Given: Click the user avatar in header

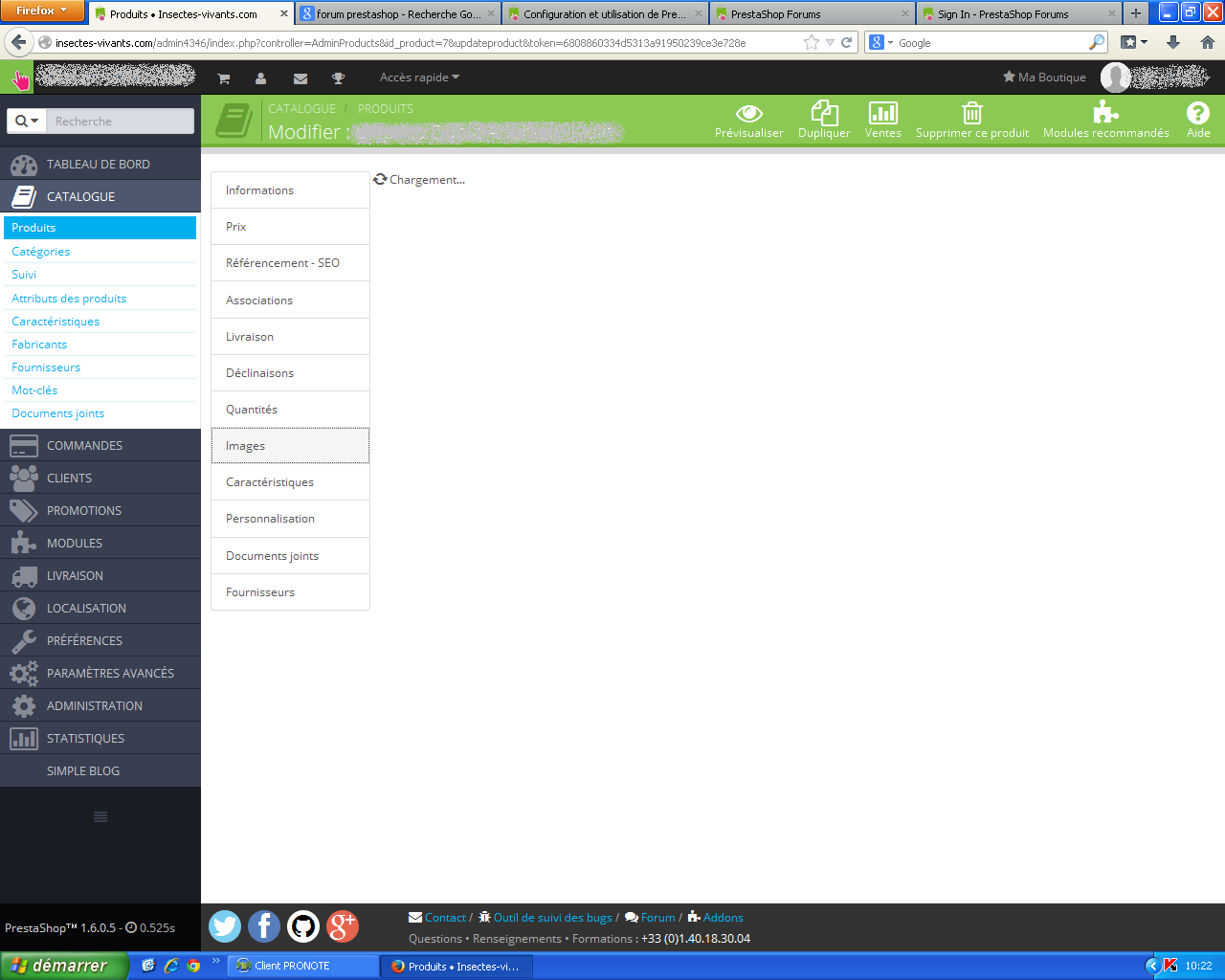Looking at the screenshot, I should pos(1116,78).
